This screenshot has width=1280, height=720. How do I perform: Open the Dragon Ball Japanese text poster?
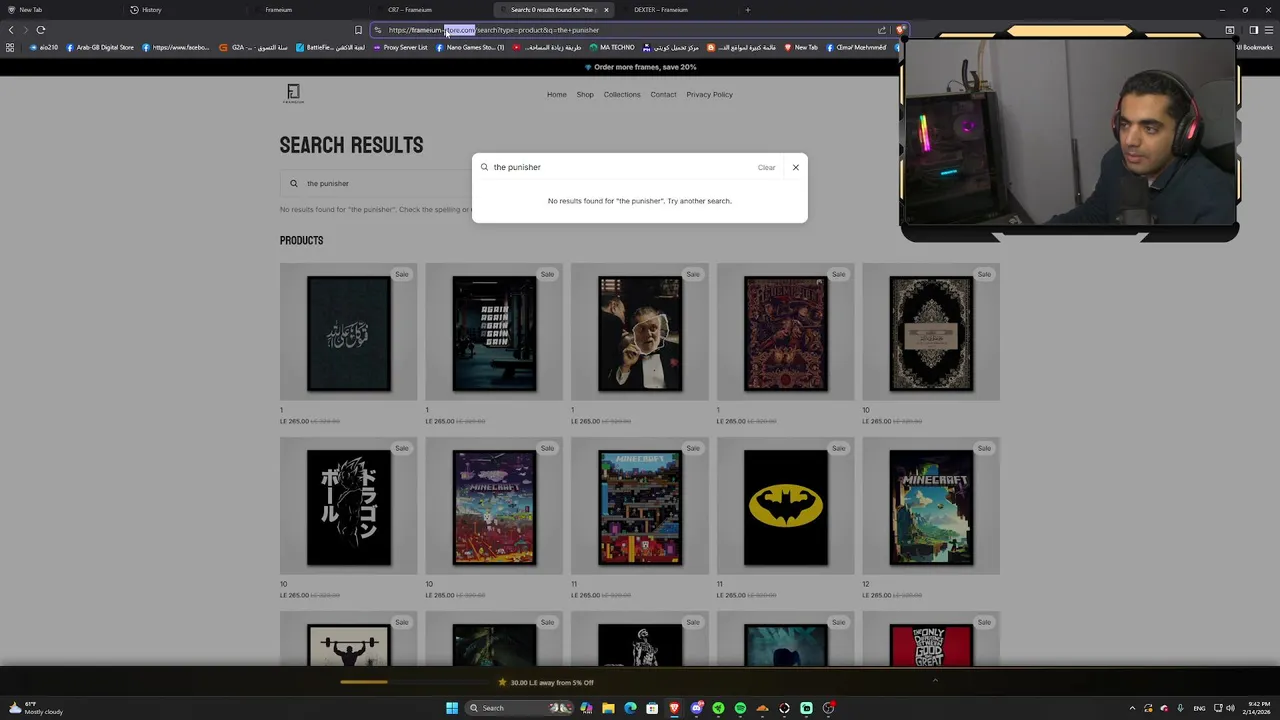pyautogui.click(x=349, y=507)
